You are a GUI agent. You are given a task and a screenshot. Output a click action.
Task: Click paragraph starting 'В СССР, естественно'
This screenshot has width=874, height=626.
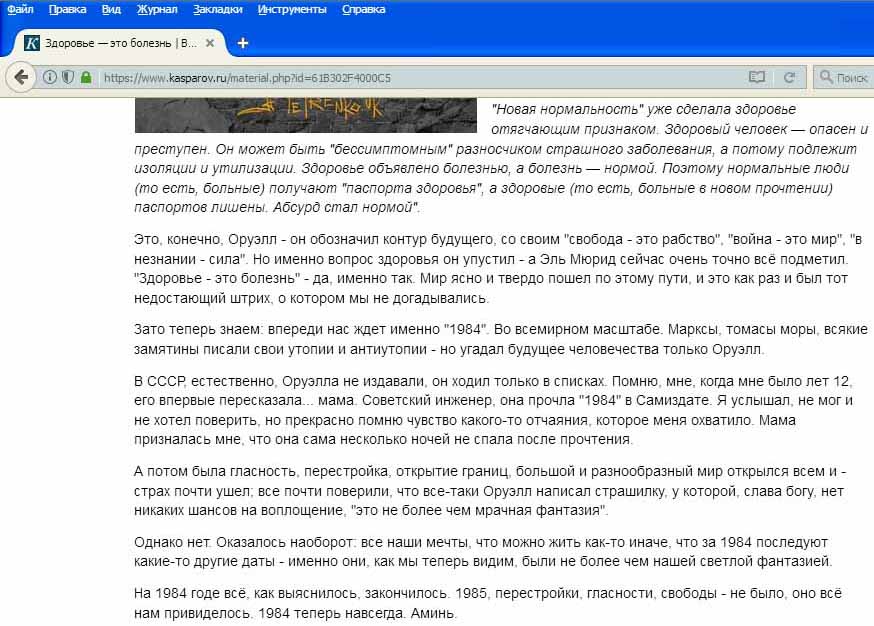(x=493, y=410)
